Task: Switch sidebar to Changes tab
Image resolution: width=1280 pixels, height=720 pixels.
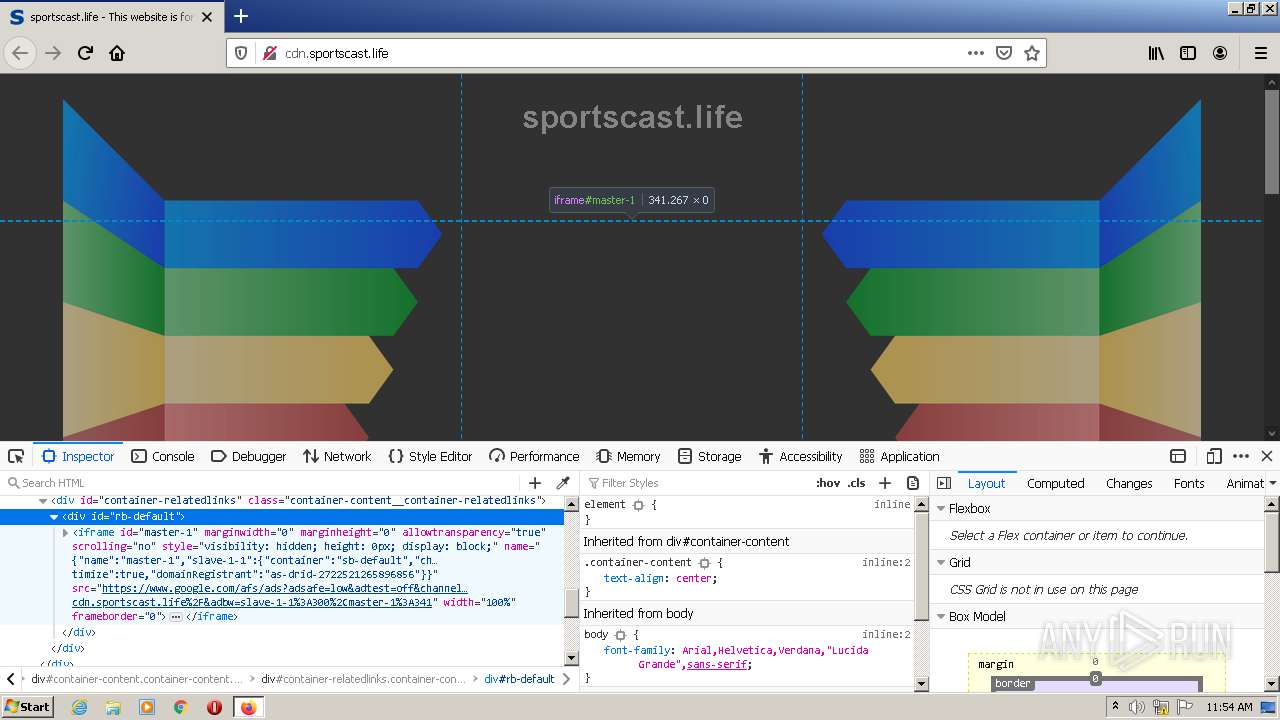Action: point(1129,483)
